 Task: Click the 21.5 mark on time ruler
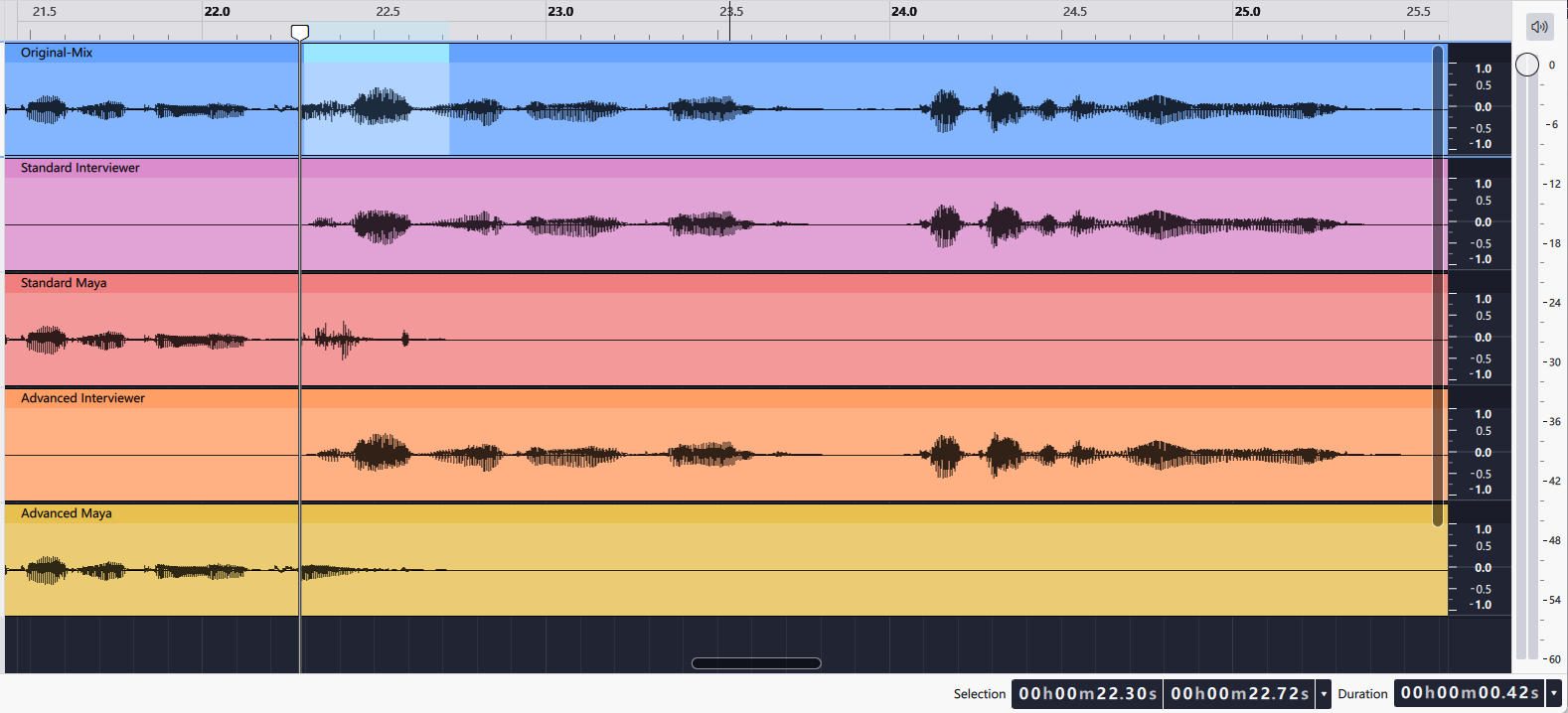click(45, 12)
